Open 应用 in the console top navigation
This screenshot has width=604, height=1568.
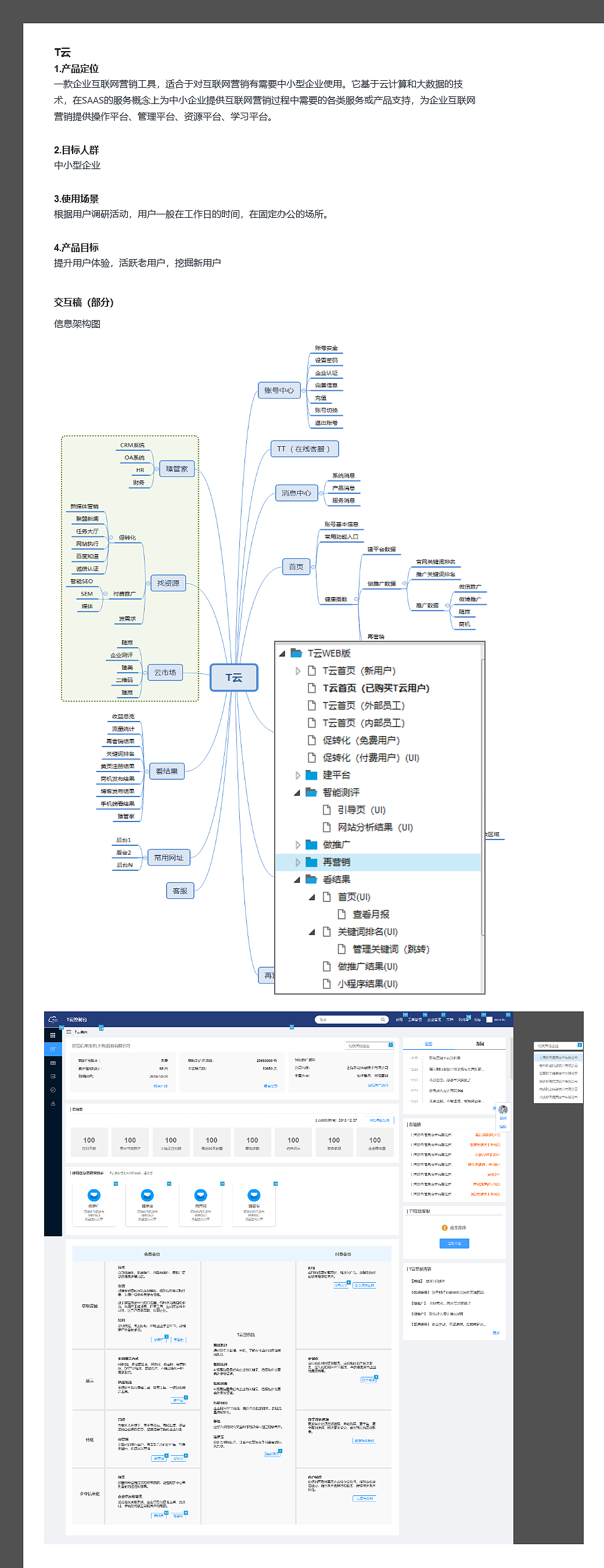[400, 1020]
